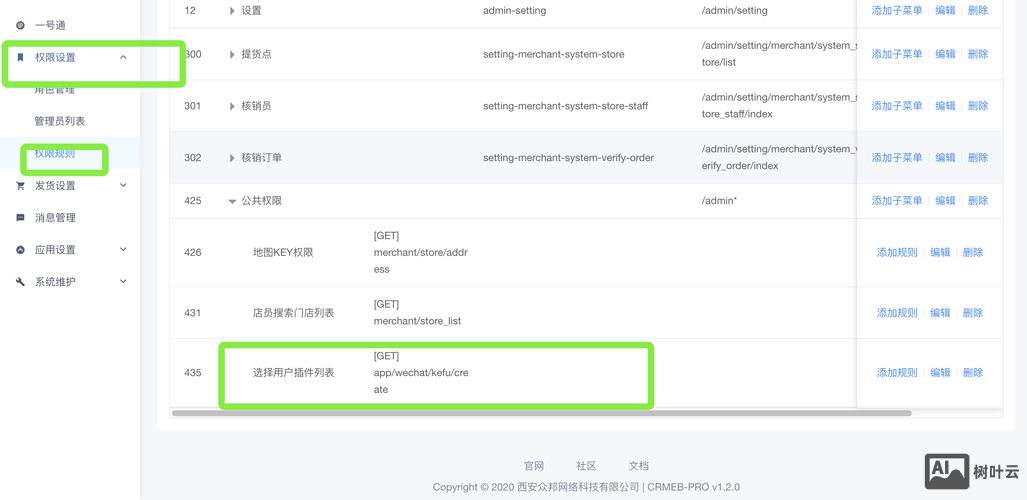Viewport: 1027px width, 500px height.
Task: Click the setting-merchant-system-store-staff text
Action: (x=565, y=106)
